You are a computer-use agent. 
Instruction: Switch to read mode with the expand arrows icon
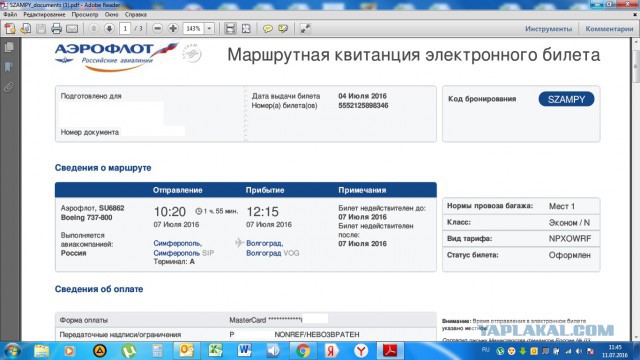pyautogui.click(x=305, y=29)
